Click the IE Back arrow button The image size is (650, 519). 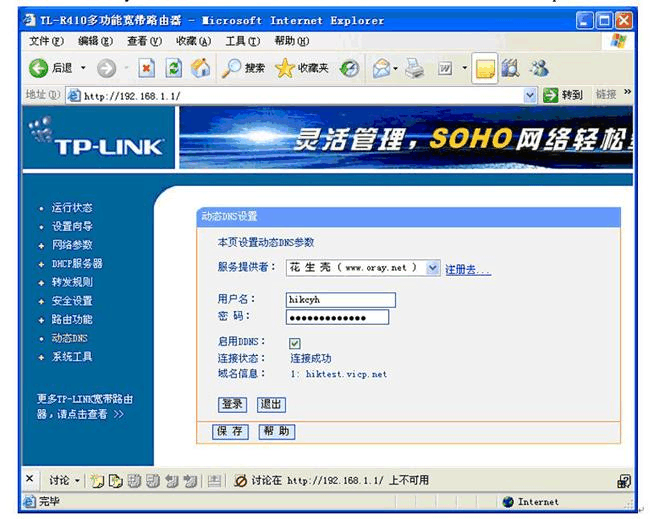(x=39, y=68)
